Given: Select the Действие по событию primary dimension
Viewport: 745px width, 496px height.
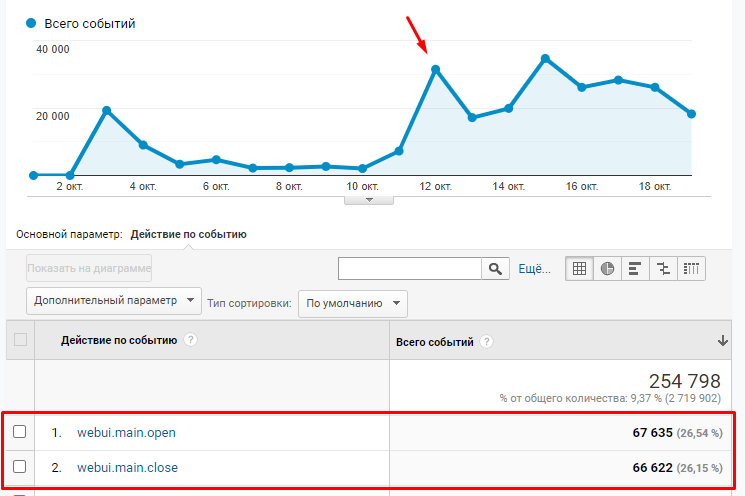Looking at the screenshot, I should (x=189, y=234).
